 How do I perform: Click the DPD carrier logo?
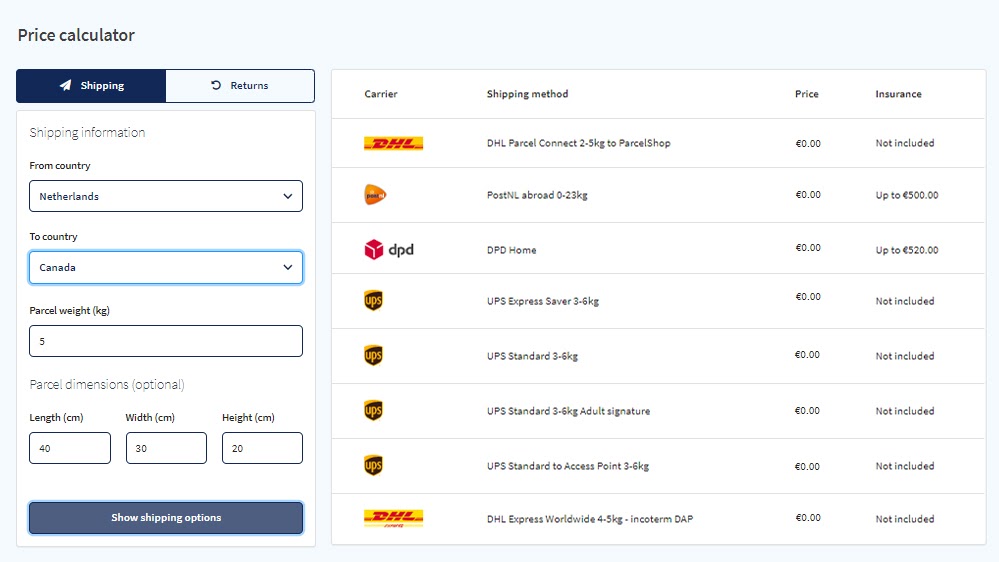coord(389,250)
